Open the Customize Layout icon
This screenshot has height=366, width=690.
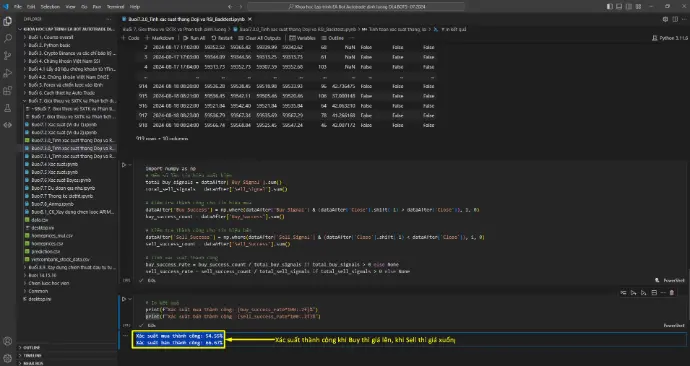tap(639, 7)
